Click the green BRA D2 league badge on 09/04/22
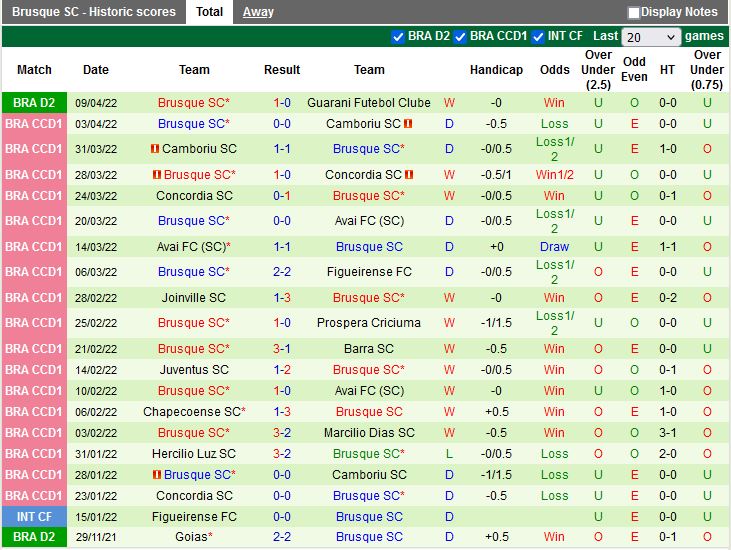Screen dimensions: 731x550 (34, 103)
